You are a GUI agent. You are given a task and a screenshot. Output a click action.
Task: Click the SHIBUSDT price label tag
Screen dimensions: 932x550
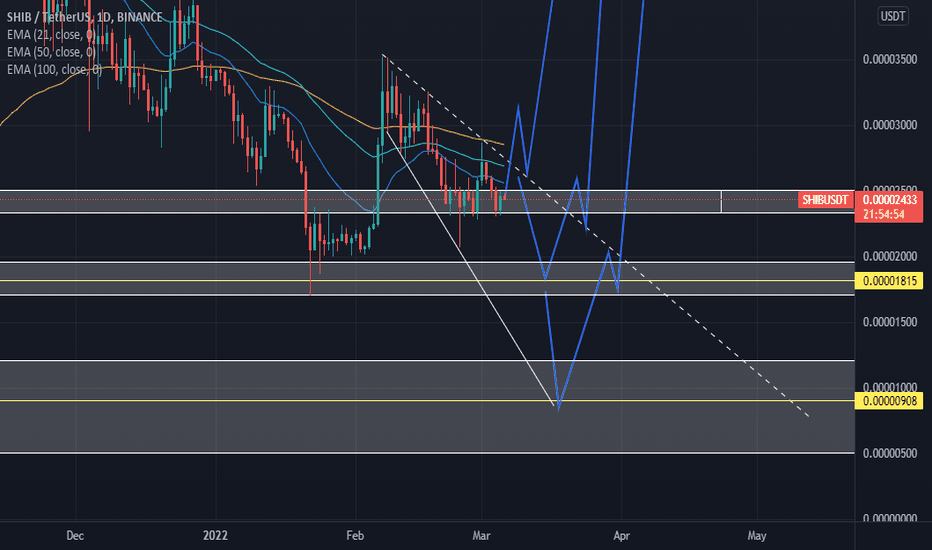[825, 200]
